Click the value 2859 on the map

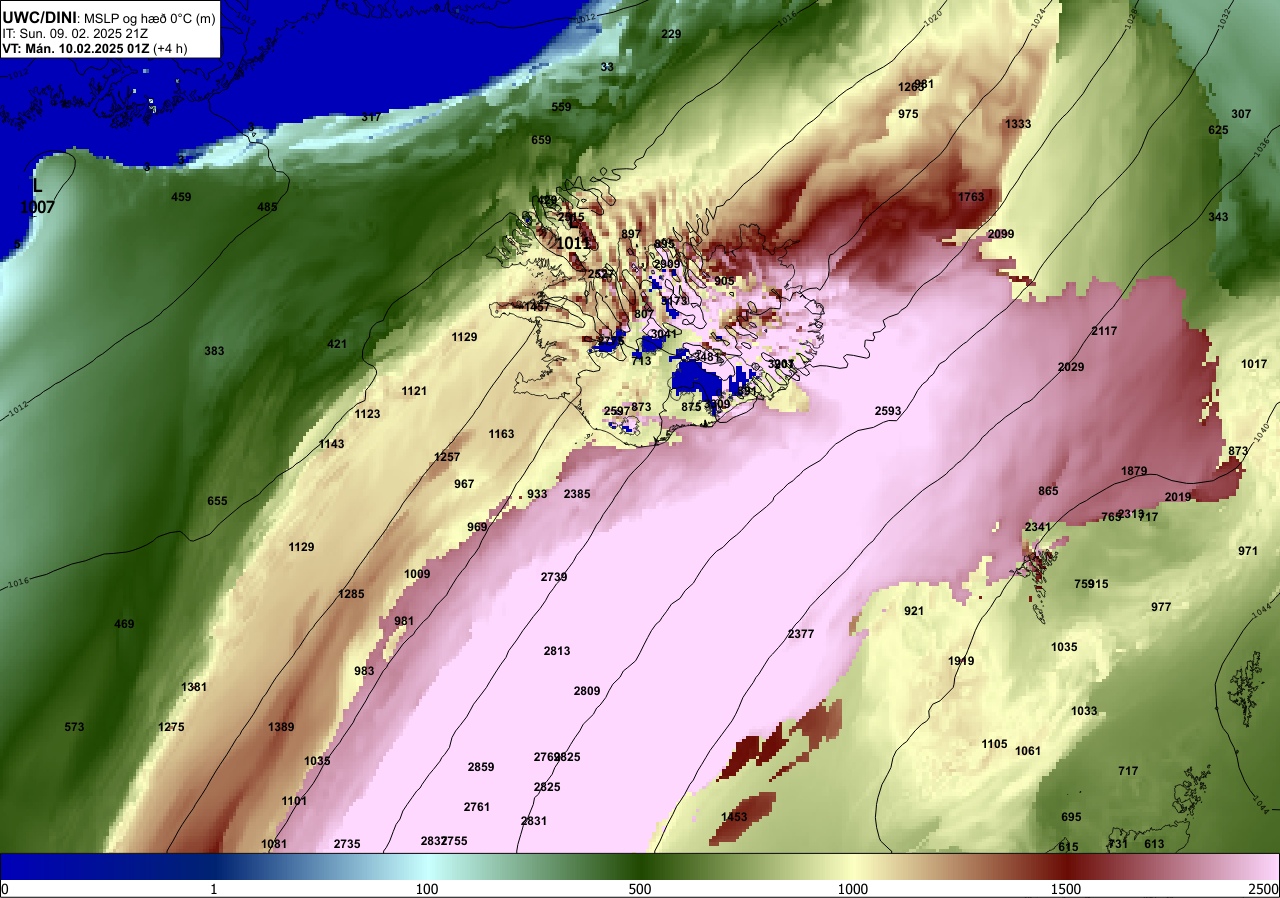[481, 767]
